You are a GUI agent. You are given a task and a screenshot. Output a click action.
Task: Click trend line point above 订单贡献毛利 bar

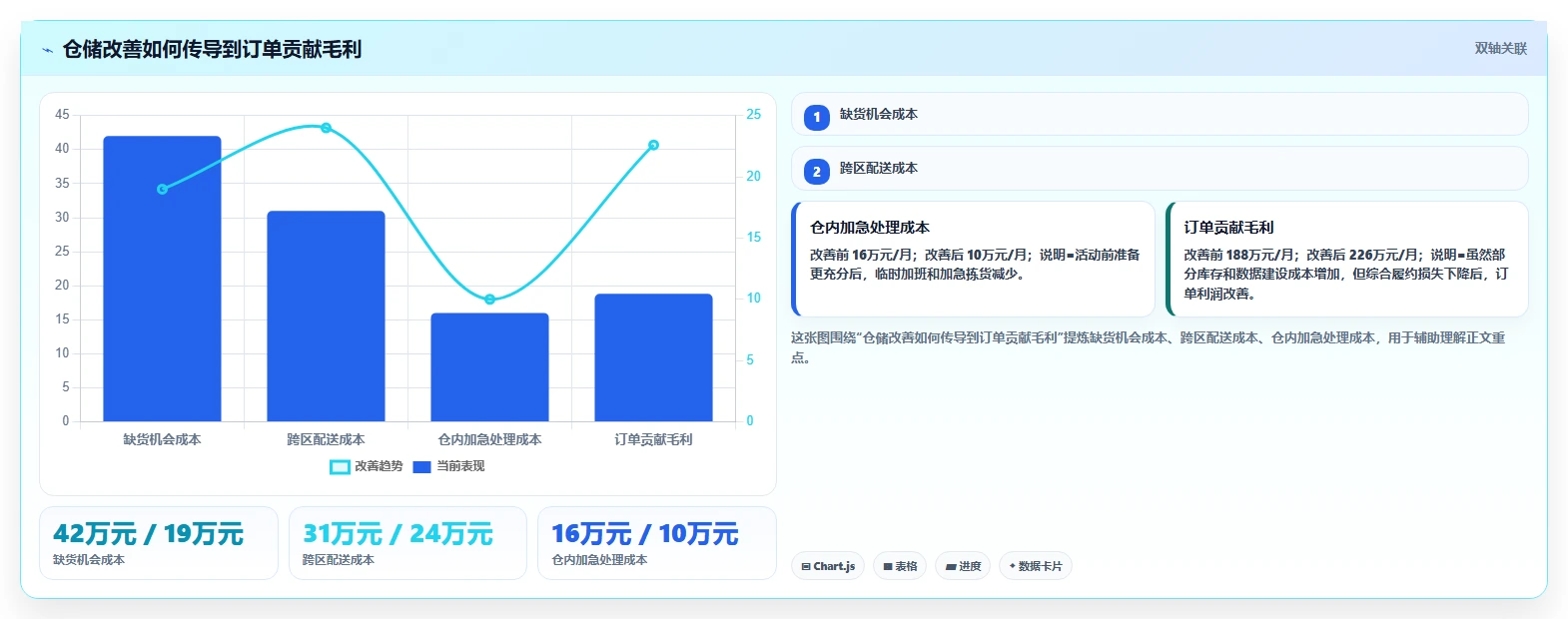pos(653,145)
